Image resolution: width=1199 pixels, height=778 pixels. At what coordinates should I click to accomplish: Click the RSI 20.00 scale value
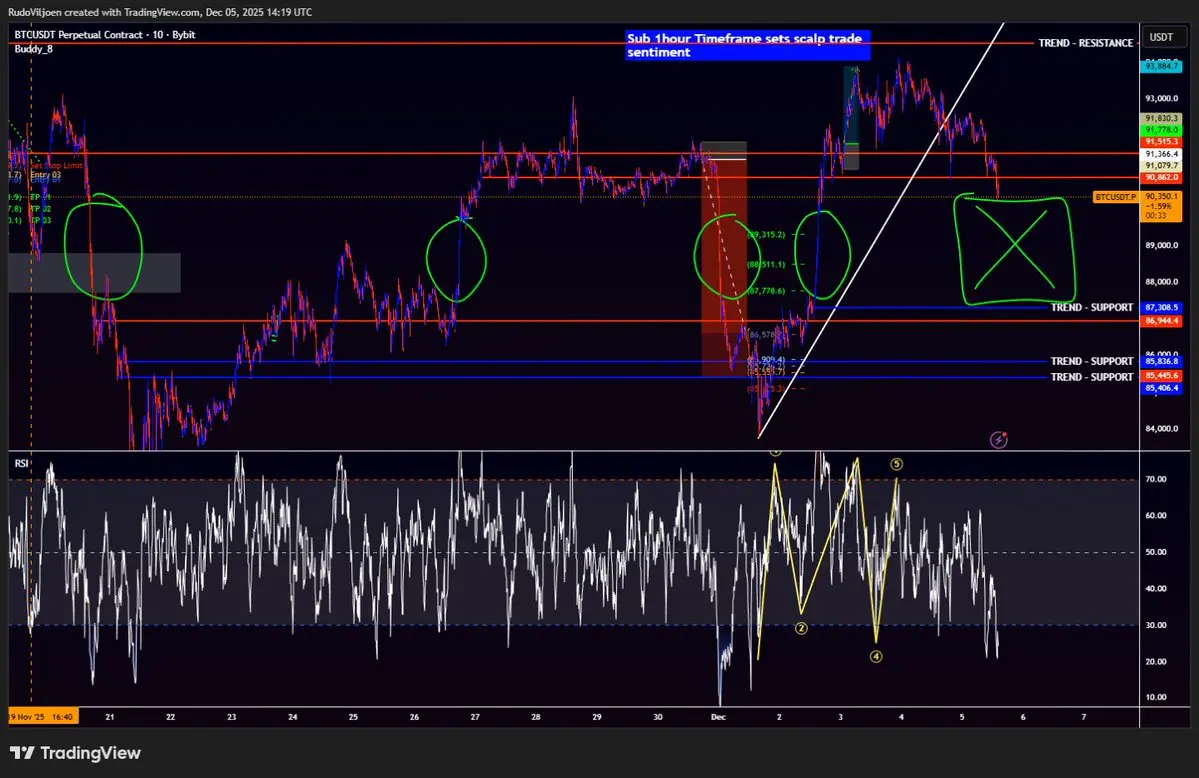(x=1155, y=662)
